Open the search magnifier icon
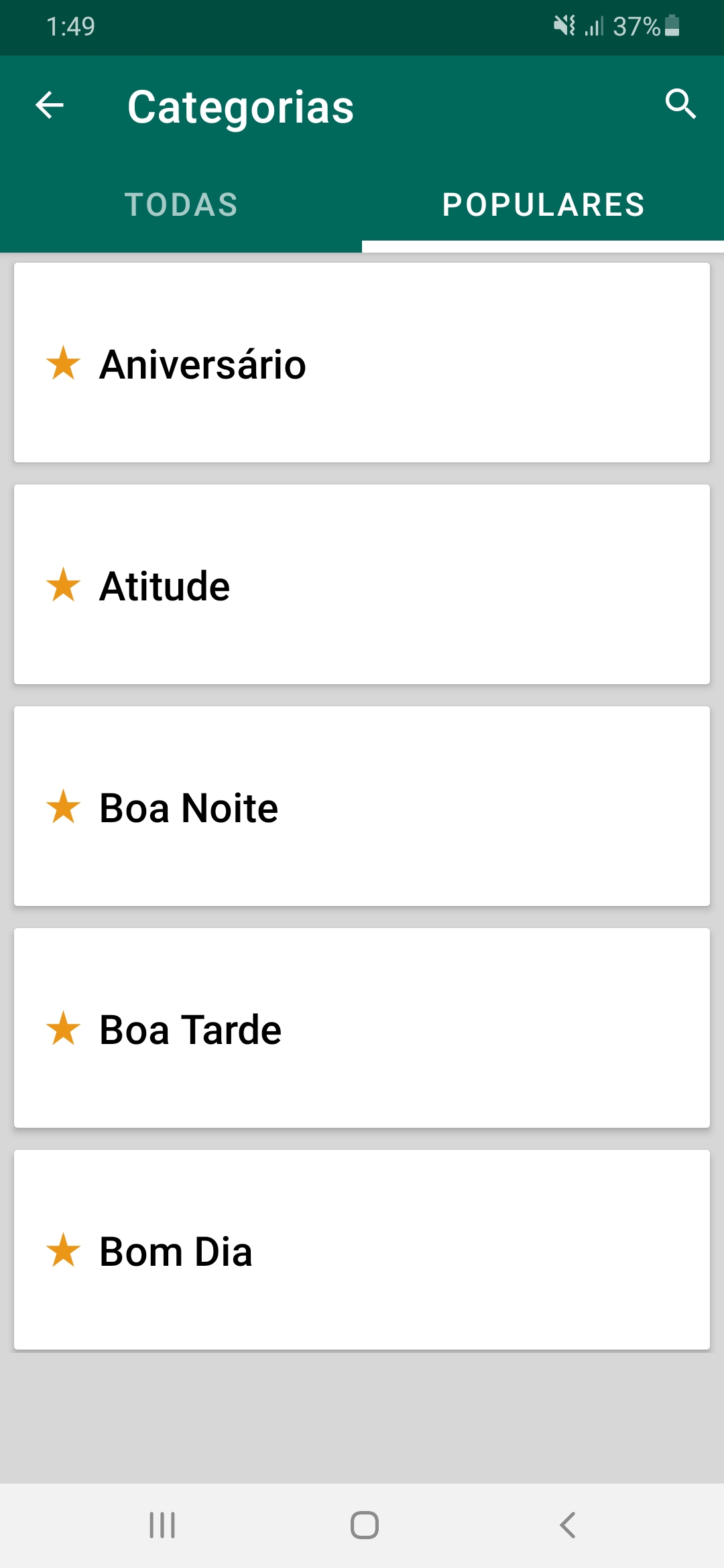Image resolution: width=724 pixels, height=1568 pixels. 680,104
